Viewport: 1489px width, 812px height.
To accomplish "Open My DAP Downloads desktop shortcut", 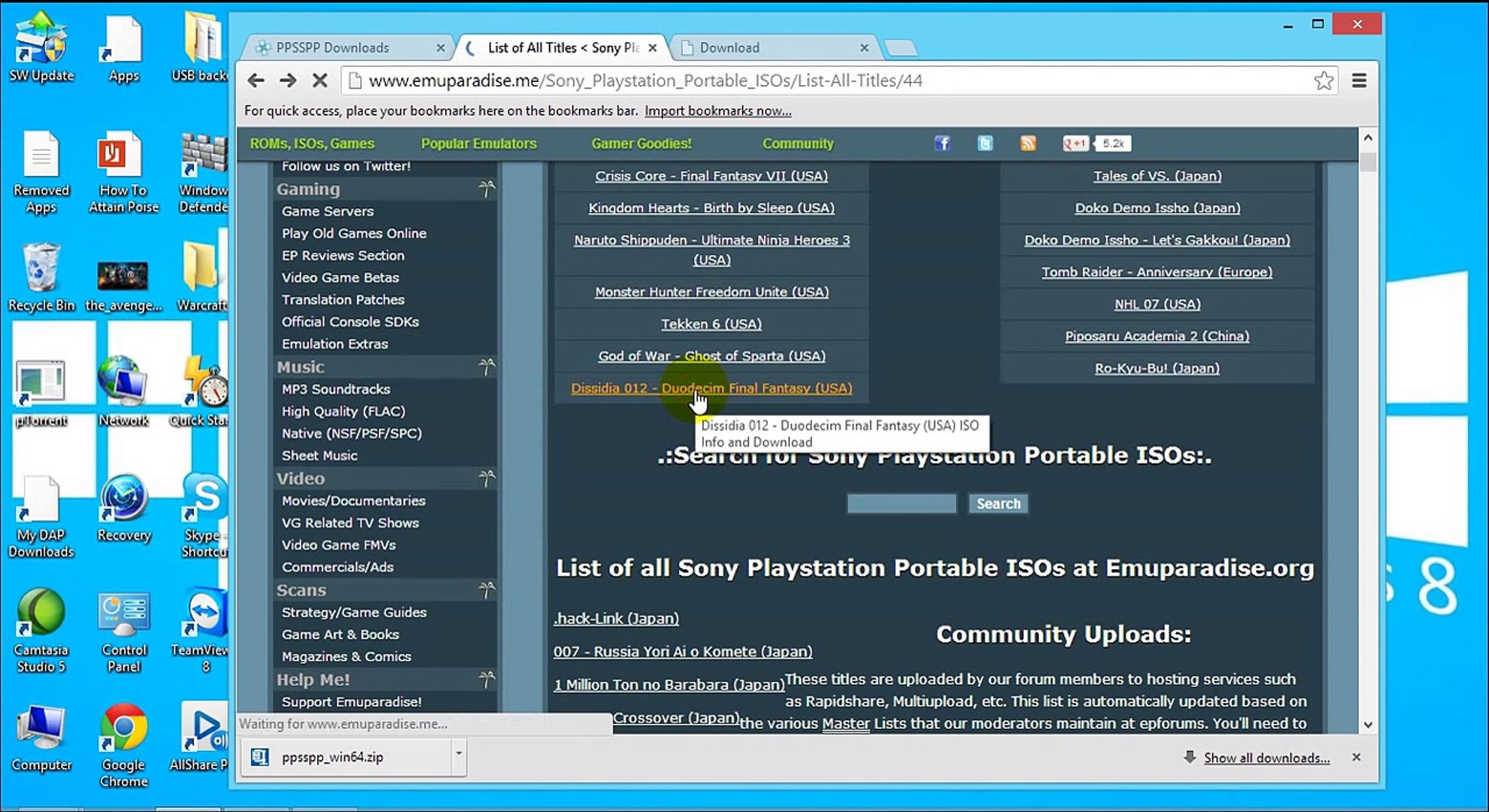I will [x=41, y=517].
